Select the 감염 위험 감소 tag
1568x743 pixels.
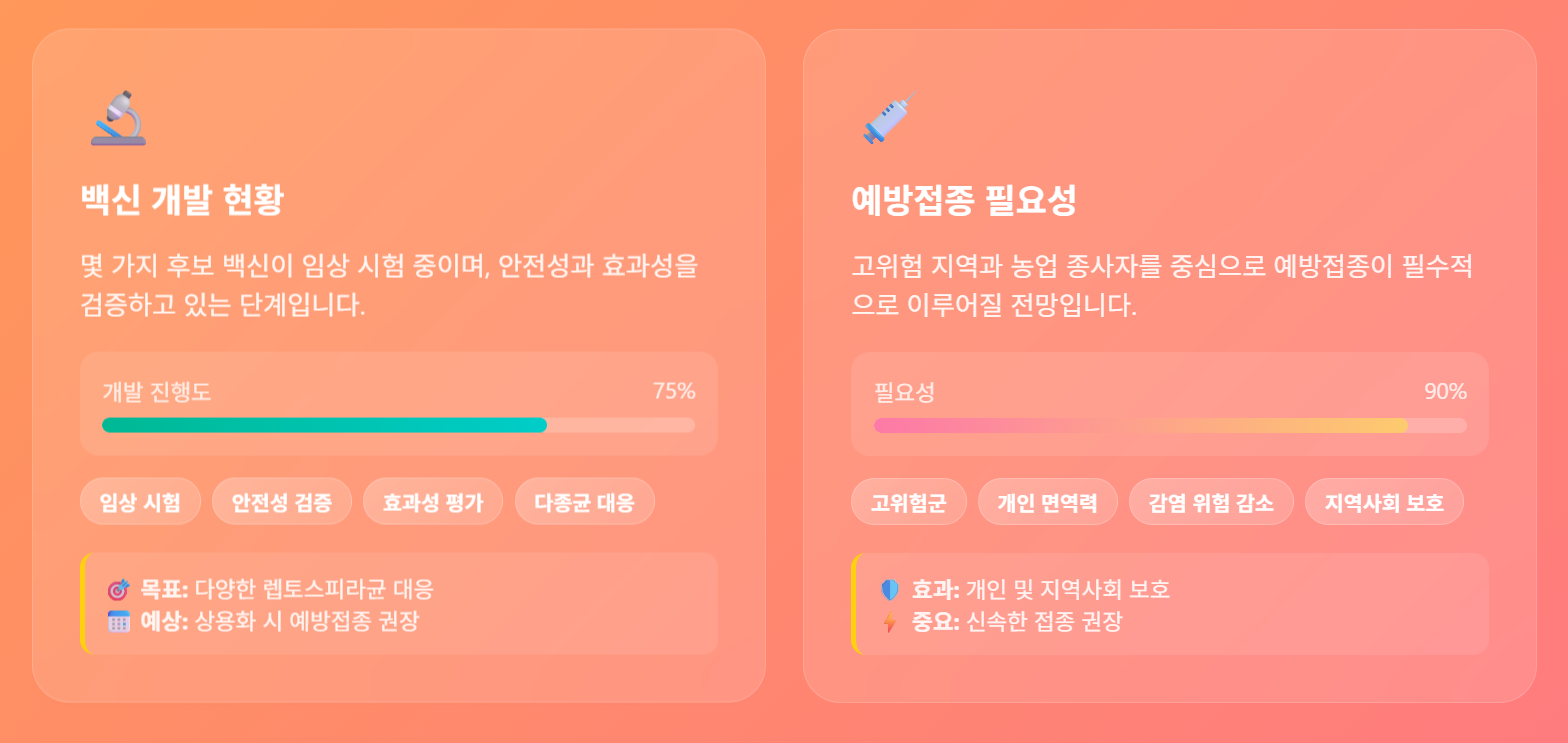pos(1211,501)
